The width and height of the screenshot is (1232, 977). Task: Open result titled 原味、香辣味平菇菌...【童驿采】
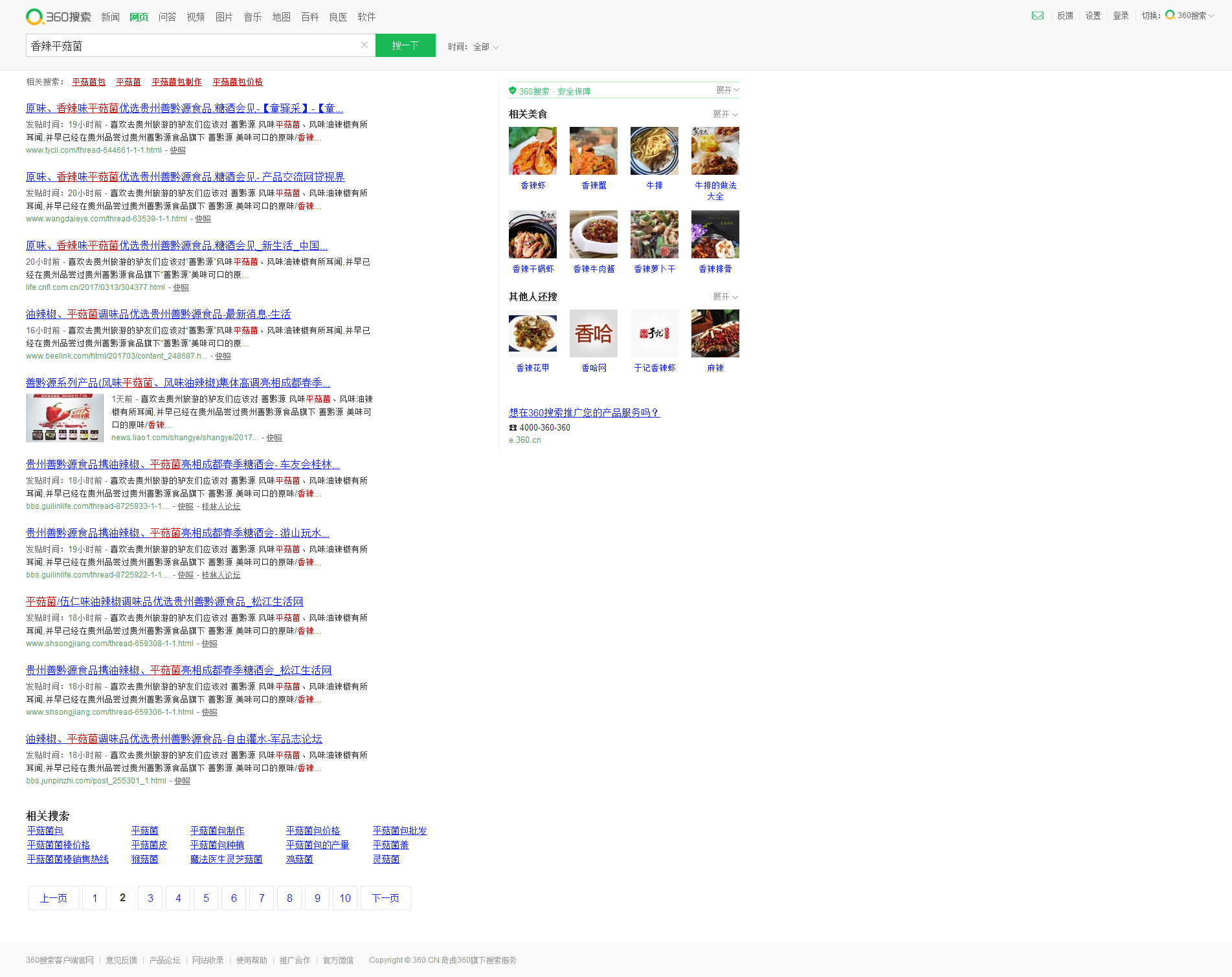pos(185,108)
